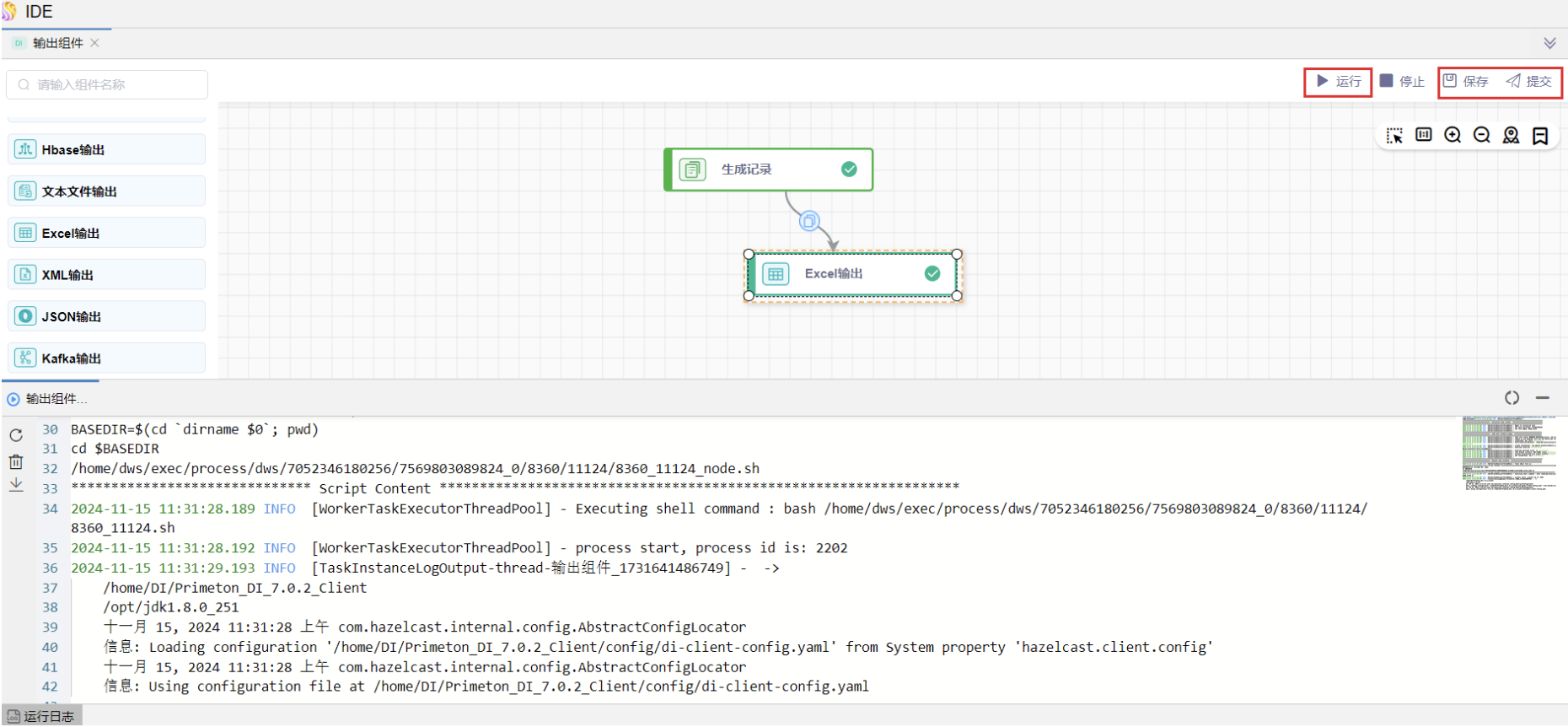Click the log minimap preview thumbnail
This screenshot has height=727, width=1568.
[x=1509, y=452]
